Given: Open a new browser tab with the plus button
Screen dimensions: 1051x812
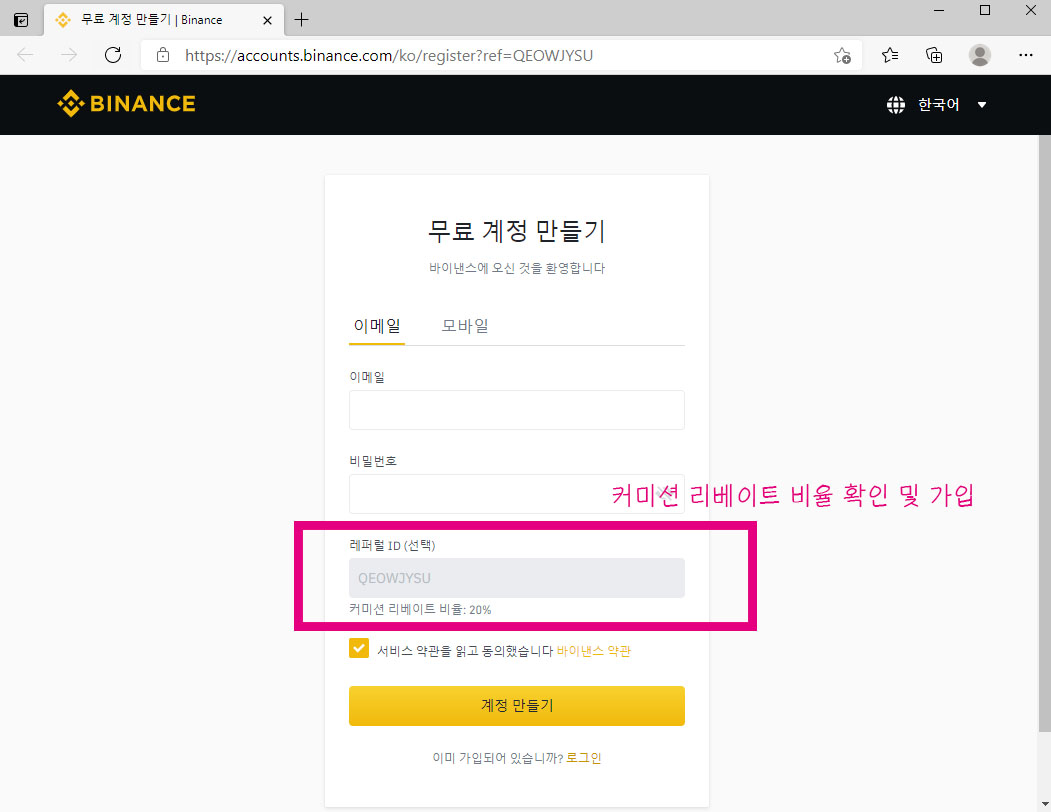Looking at the screenshot, I should [x=301, y=19].
